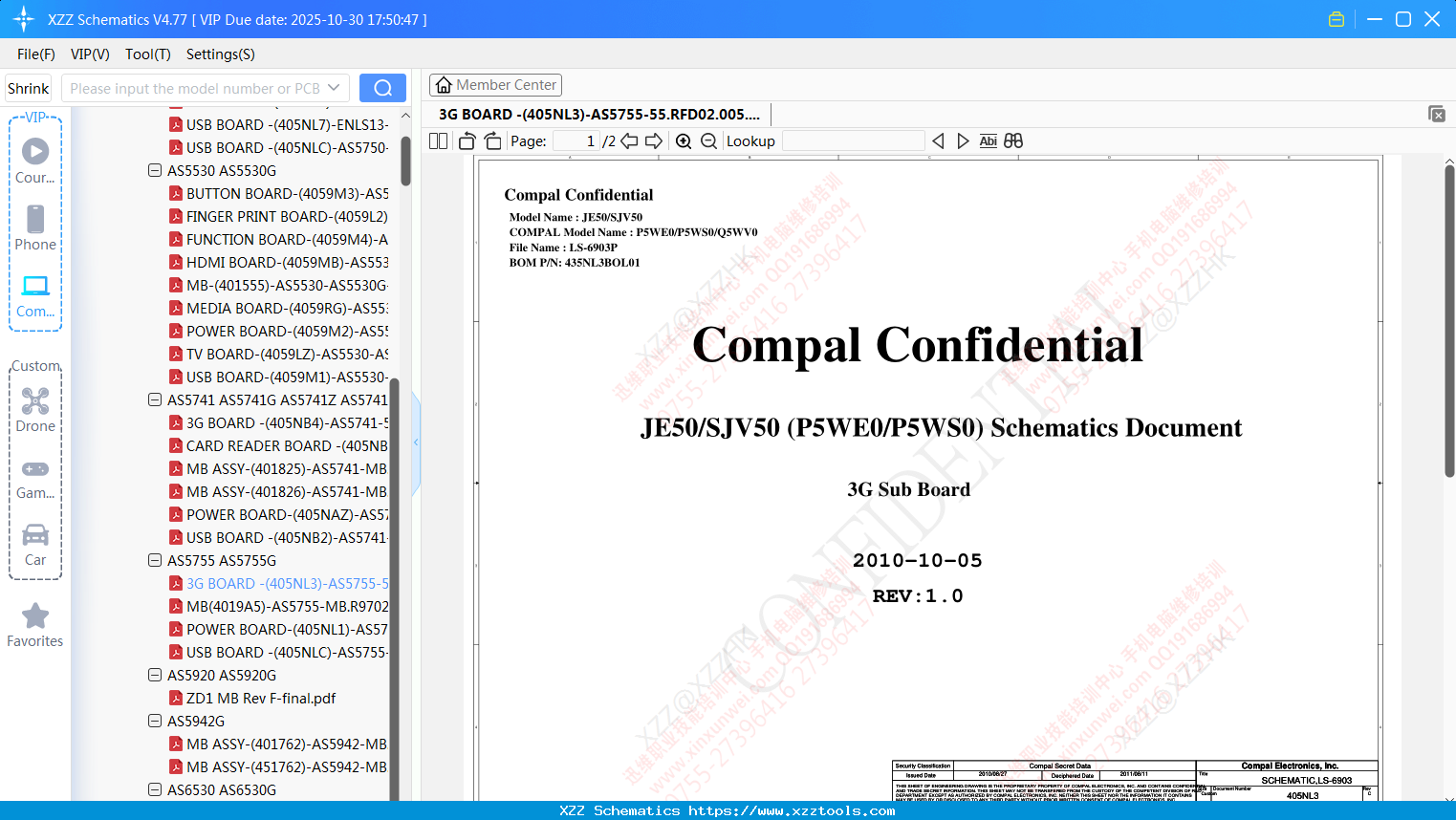The width and height of the screenshot is (1456, 820).
Task: Open the Courses category in the VIP sidebar
Action: pos(35,161)
